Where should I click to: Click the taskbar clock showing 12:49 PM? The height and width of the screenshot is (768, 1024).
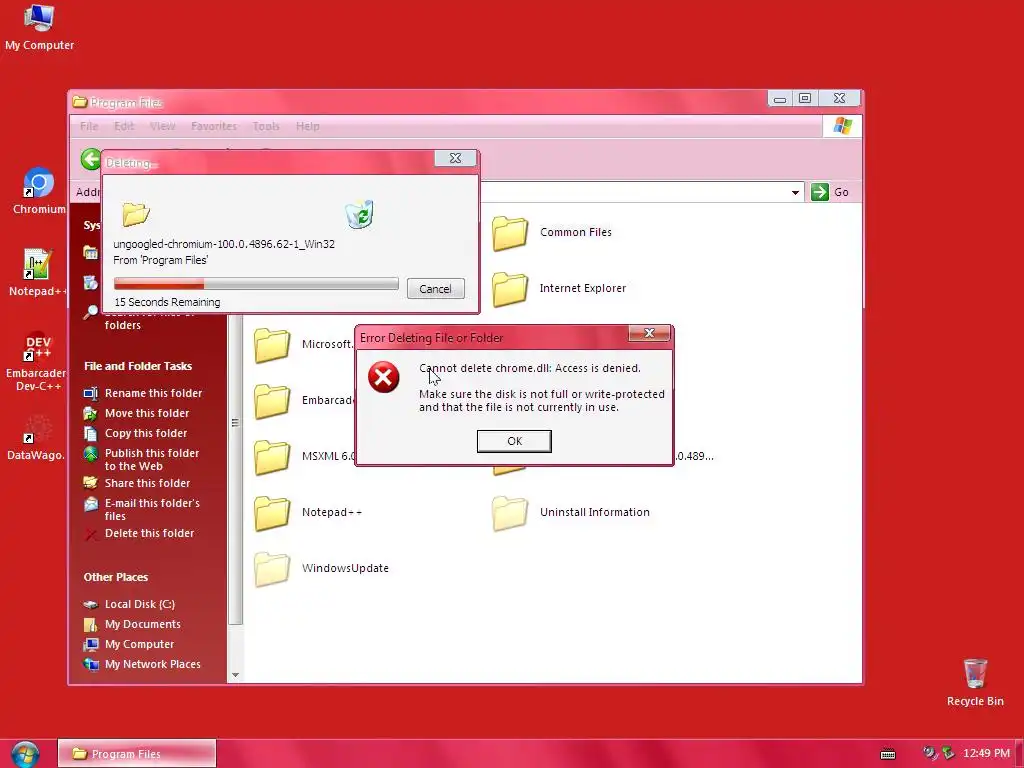tap(986, 754)
